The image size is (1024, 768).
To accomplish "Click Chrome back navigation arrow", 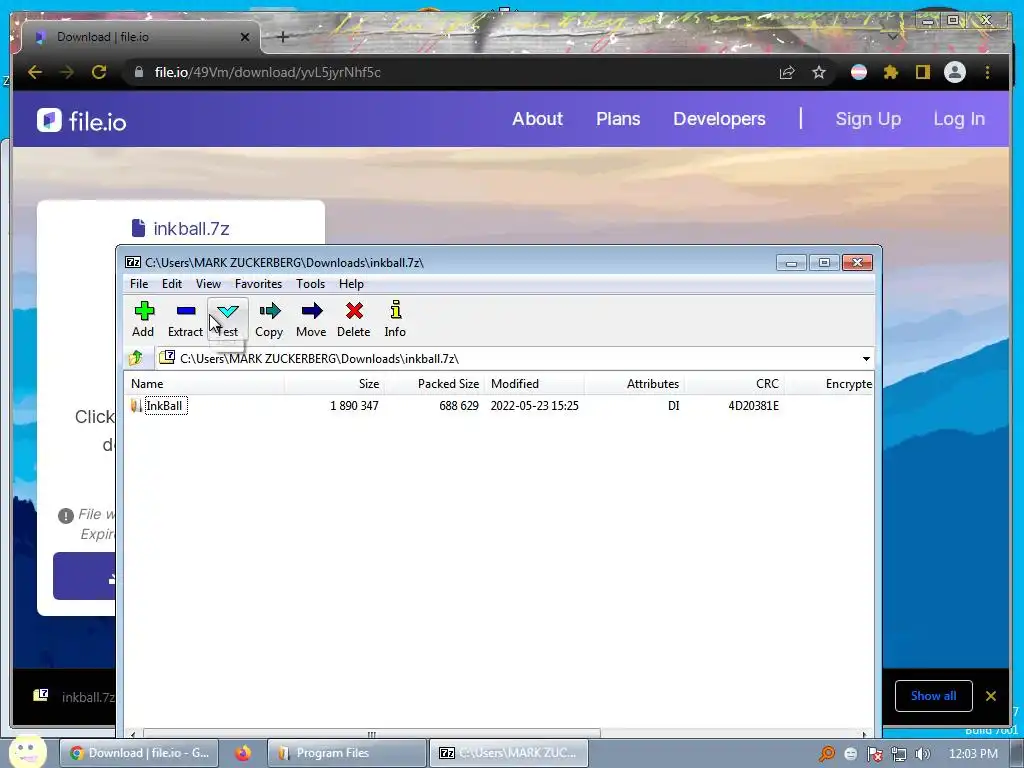I will click(35, 72).
